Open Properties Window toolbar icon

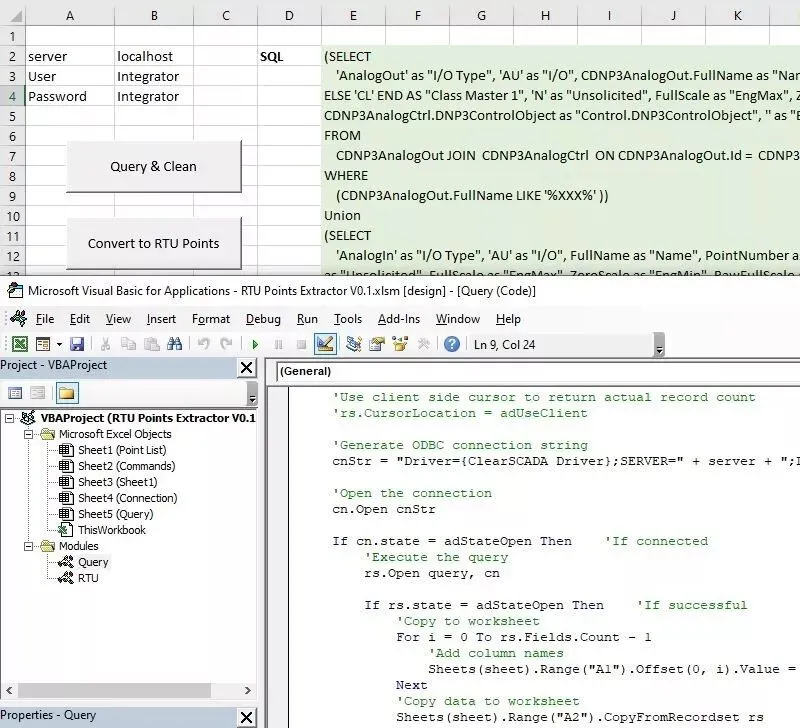tap(377, 344)
